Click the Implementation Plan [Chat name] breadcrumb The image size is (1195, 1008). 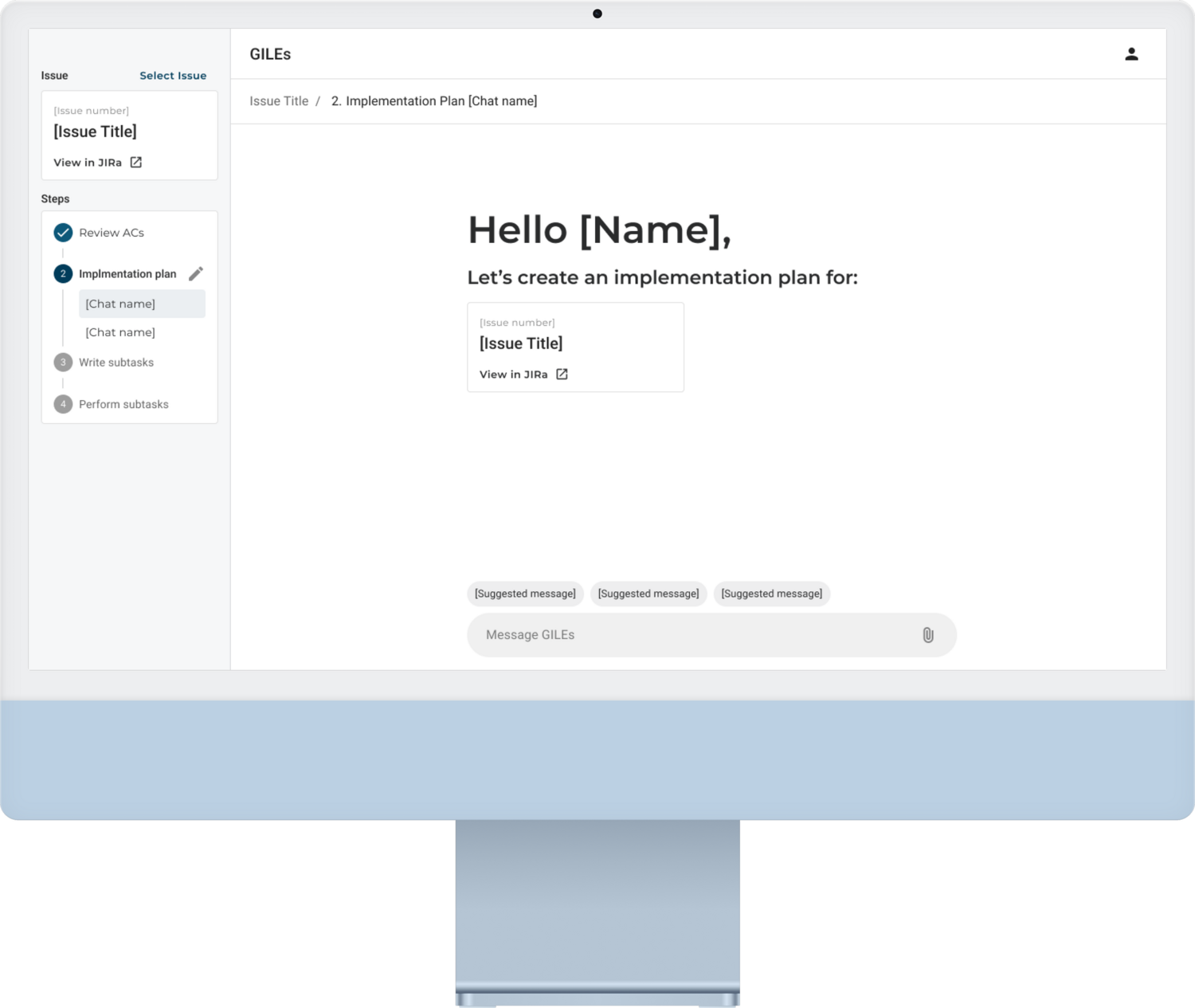434,101
